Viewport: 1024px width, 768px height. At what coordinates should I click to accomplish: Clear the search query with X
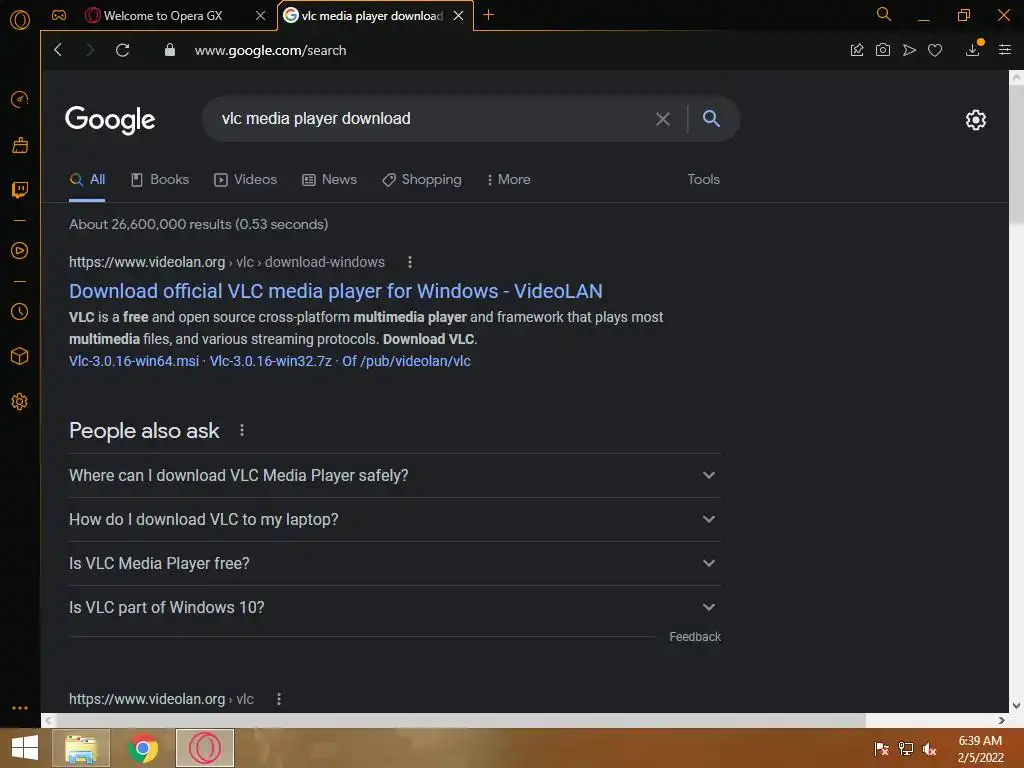(663, 119)
